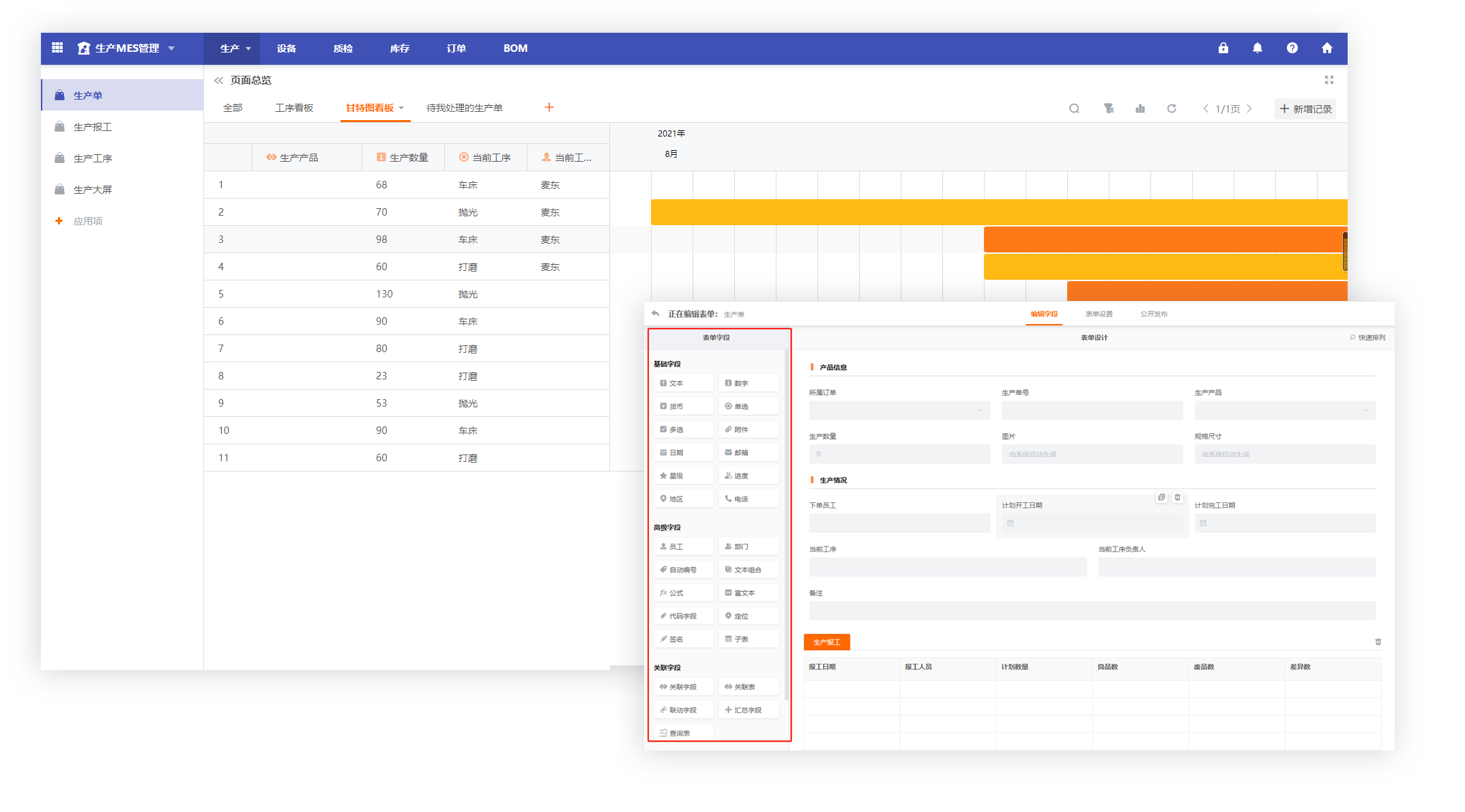The image size is (1465, 812).
Task: Click the 新增记录 button
Action: point(1305,108)
